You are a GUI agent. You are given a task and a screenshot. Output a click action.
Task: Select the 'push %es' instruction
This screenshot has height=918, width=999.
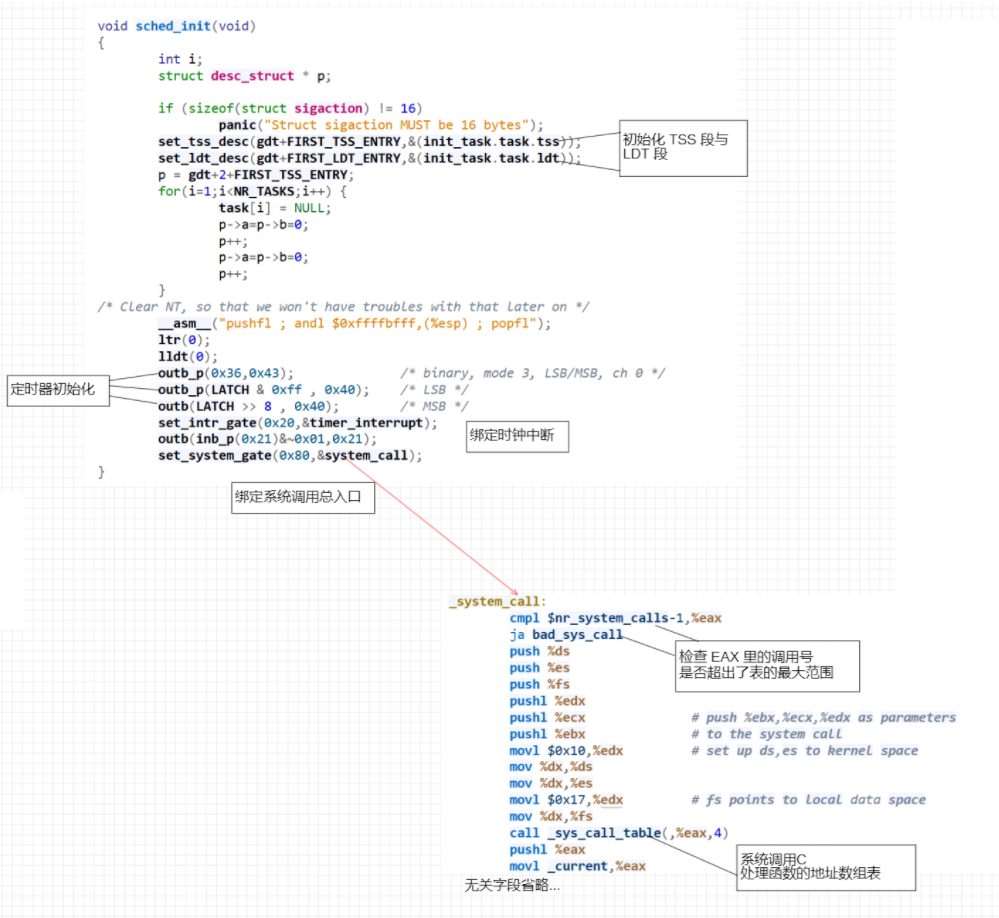point(540,668)
